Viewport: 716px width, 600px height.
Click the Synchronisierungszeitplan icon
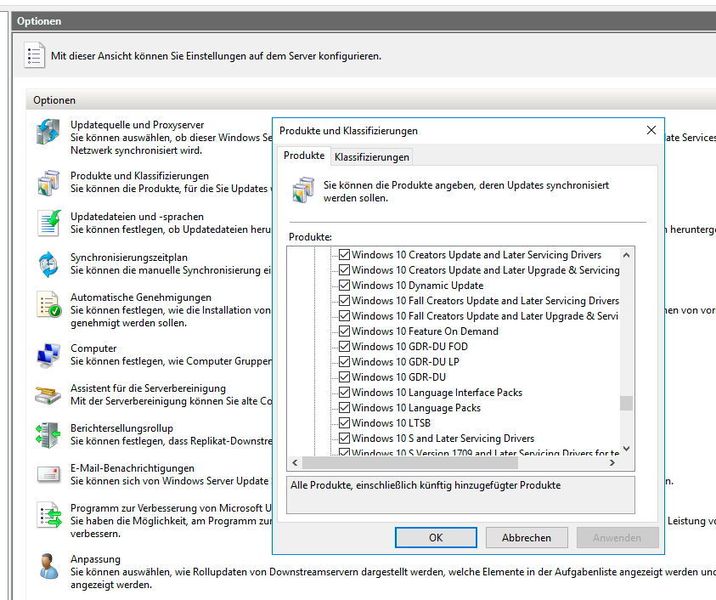pyautogui.click(x=48, y=264)
